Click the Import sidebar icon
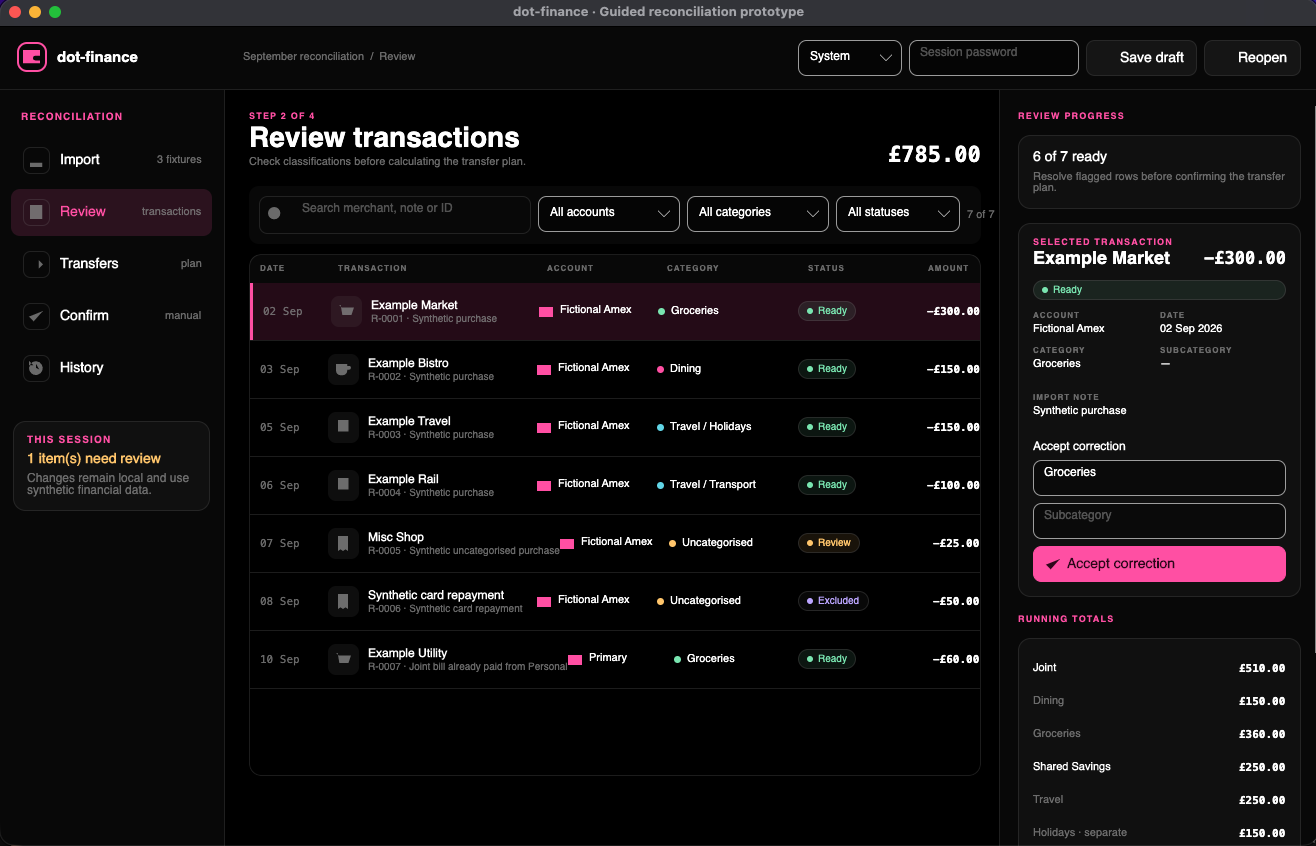This screenshot has height=846, width=1316. tap(36, 160)
